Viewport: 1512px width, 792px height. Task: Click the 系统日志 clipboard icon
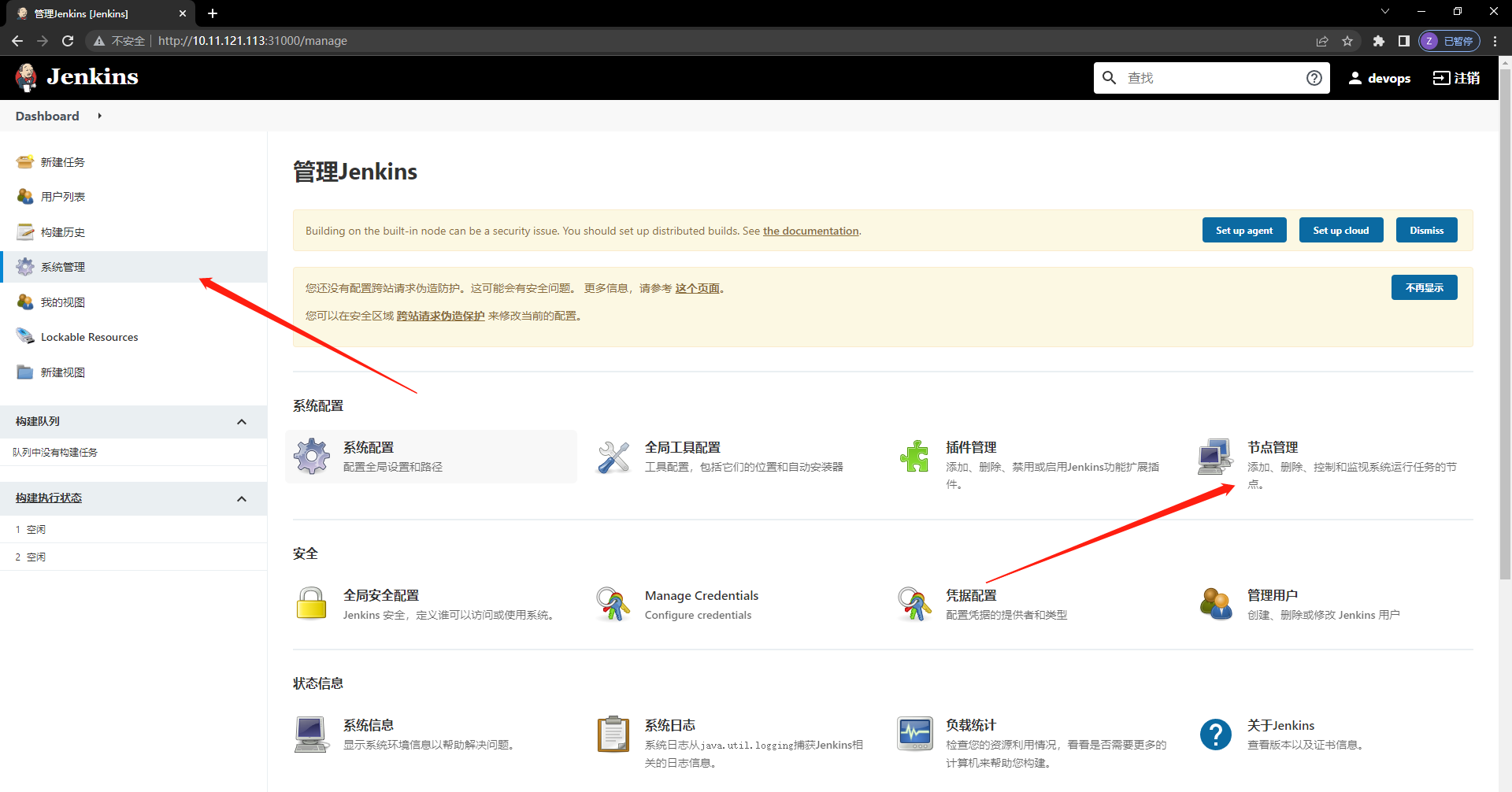click(613, 735)
